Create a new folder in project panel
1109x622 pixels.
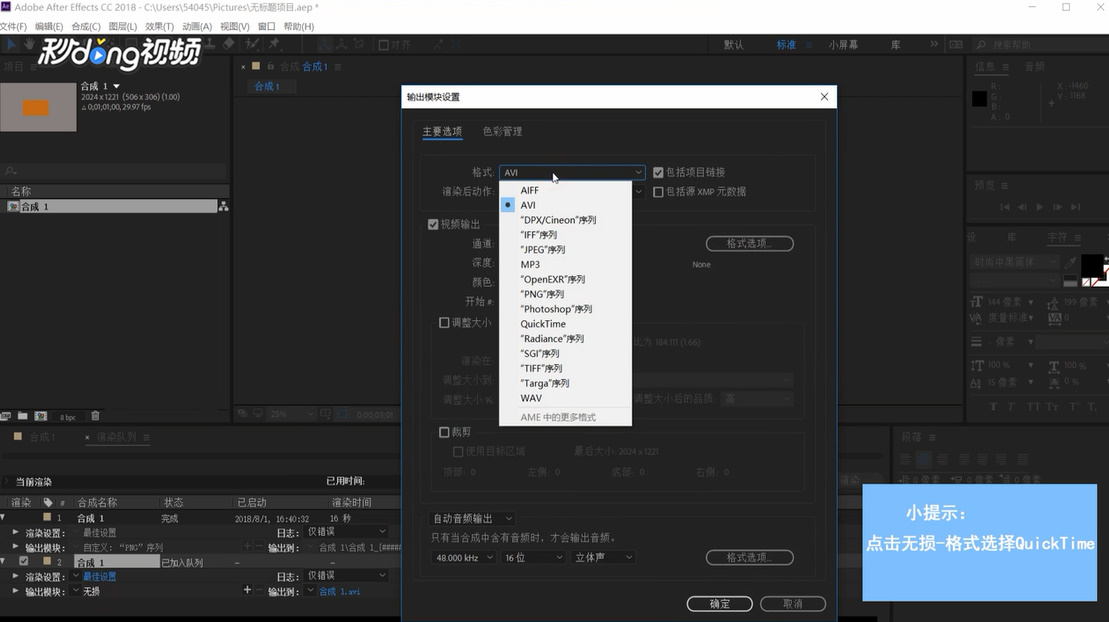[x=23, y=416]
